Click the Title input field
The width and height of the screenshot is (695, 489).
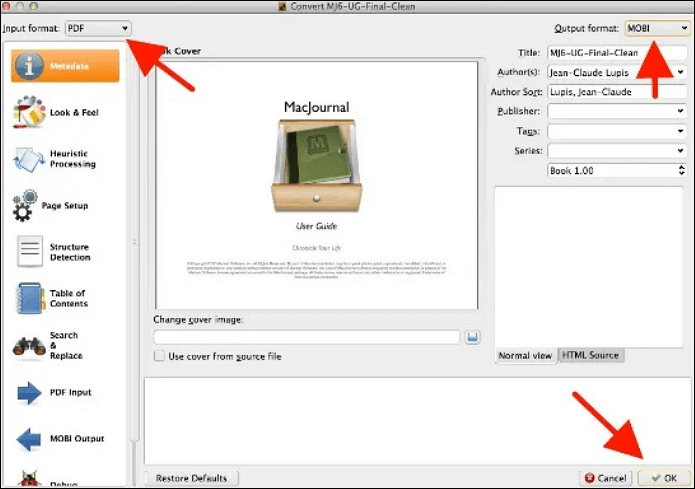point(617,53)
